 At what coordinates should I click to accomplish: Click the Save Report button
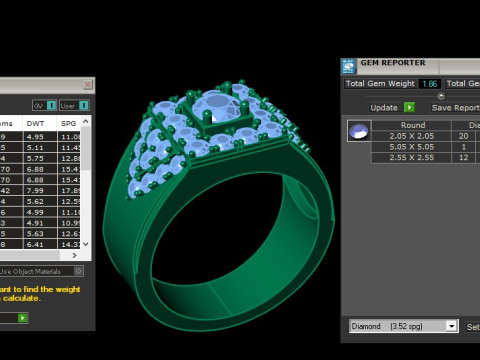[455, 108]
